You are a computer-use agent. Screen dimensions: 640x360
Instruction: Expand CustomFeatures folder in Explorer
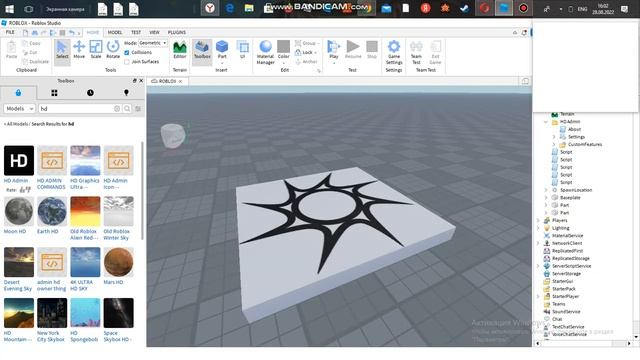pos(554,144)
